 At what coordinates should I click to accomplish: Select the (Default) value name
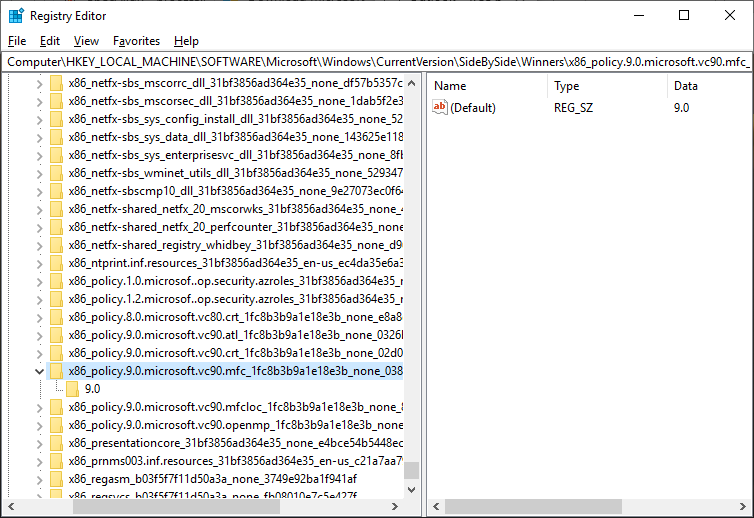[x=473, y=107]
